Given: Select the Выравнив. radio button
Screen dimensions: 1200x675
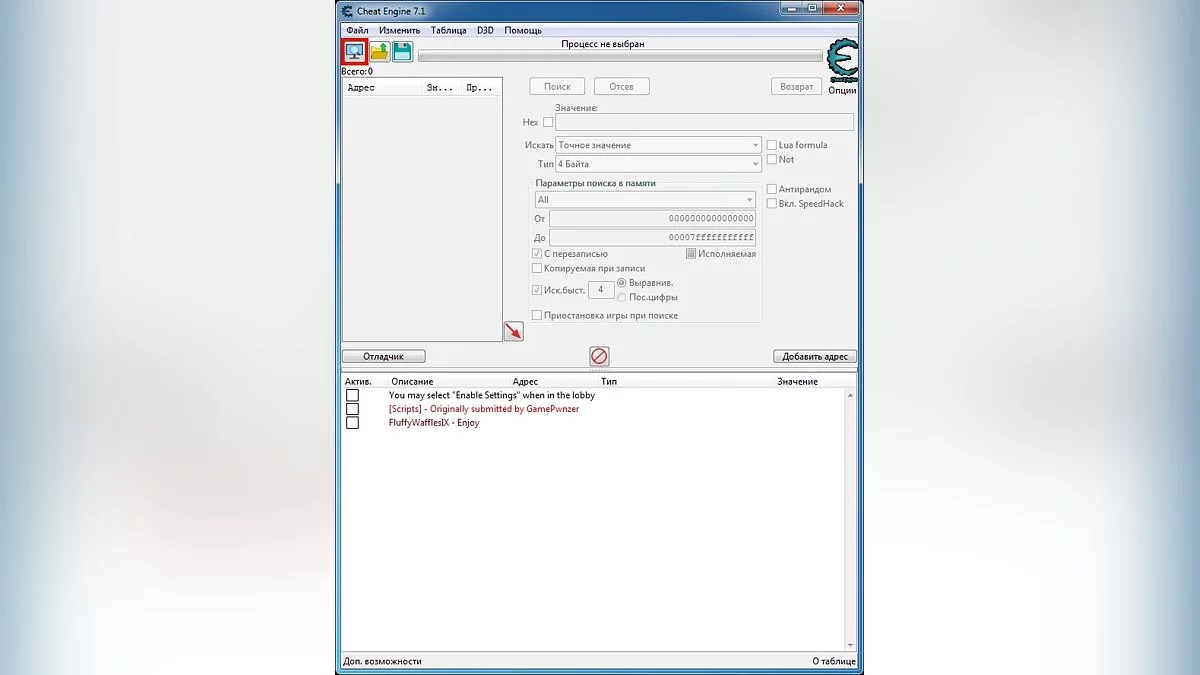Looking at the screenshot, I should pos(622,283).
